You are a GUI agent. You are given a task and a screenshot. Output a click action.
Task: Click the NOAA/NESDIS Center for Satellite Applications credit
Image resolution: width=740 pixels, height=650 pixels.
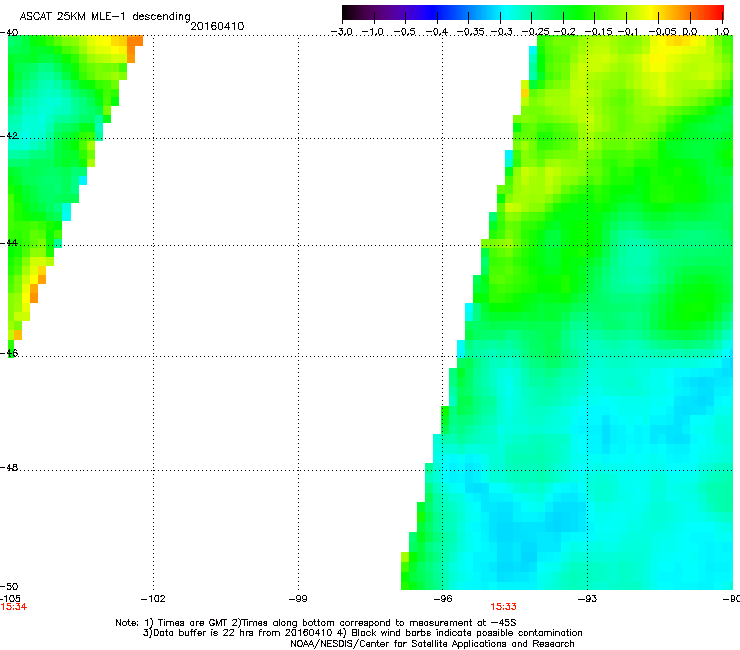[x=432, y=644]
